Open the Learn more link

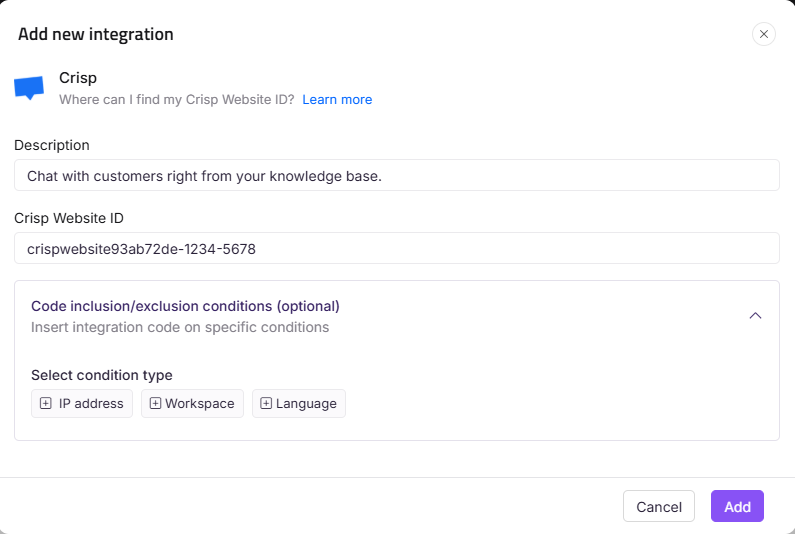click(x=337, y=99)
